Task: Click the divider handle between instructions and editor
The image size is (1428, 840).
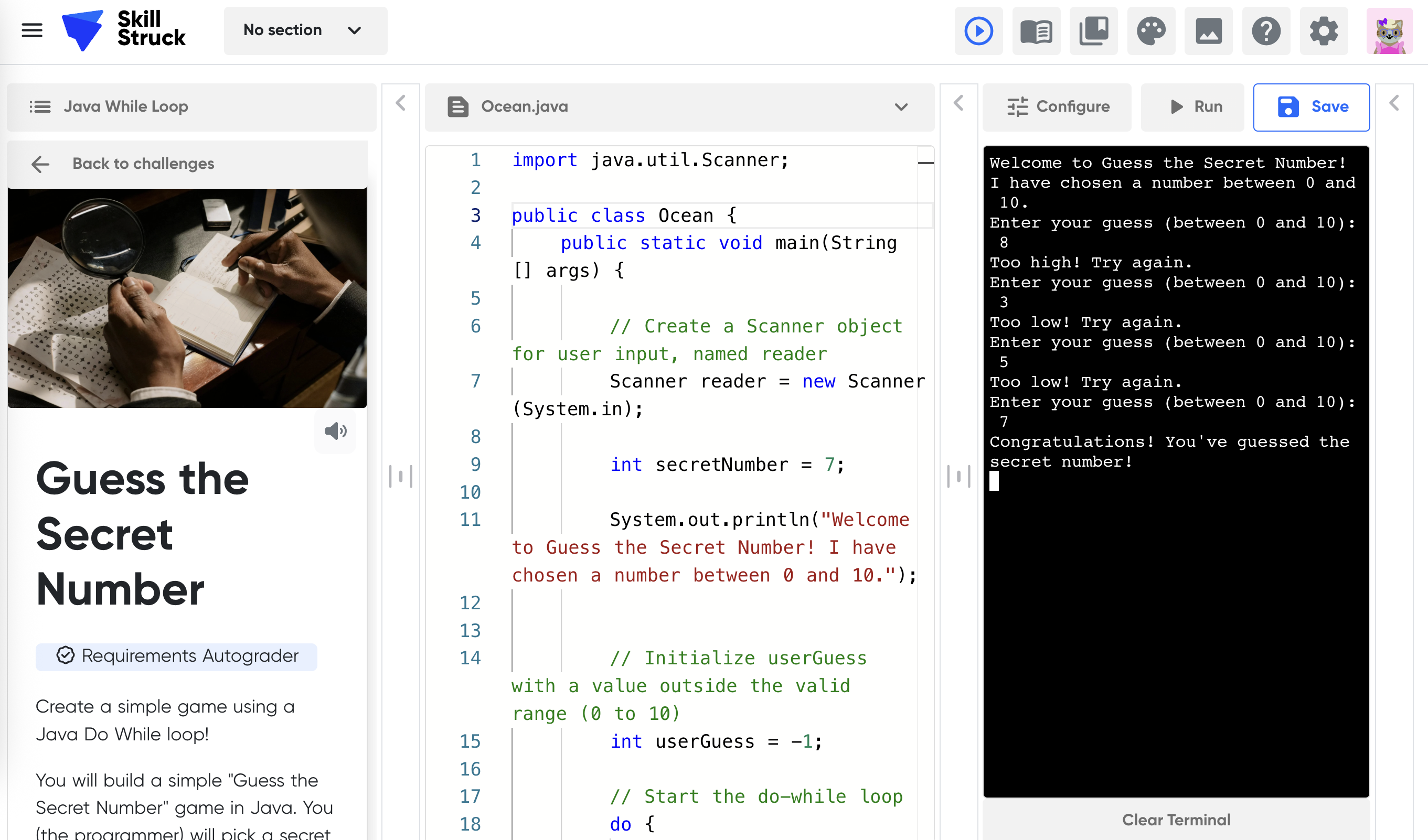Action: pyautogui.click(x=401, y=476)
